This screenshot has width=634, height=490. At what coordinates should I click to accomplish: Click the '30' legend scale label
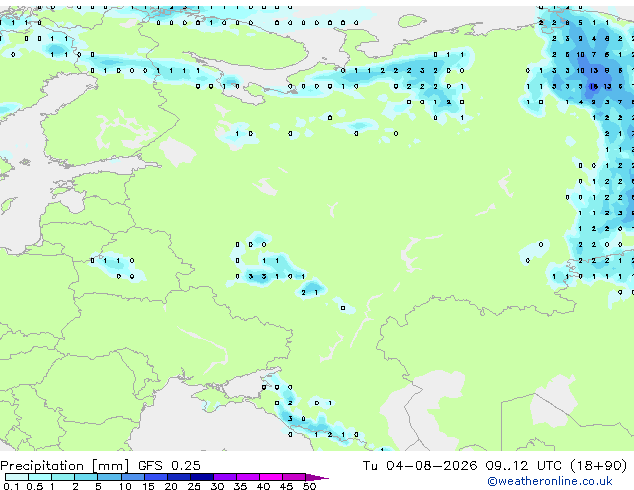217,486
